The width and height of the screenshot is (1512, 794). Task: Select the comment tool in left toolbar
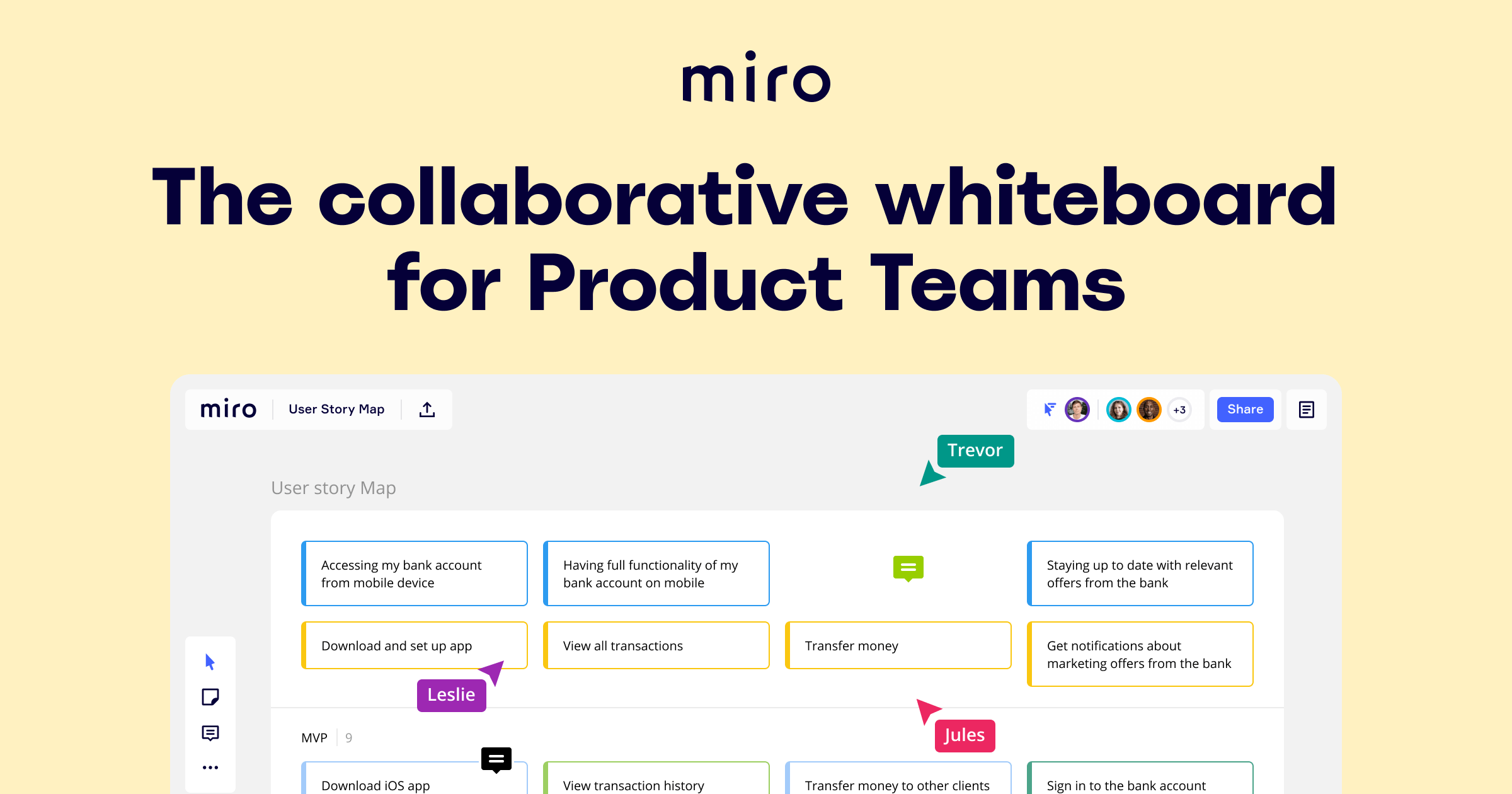210,733
